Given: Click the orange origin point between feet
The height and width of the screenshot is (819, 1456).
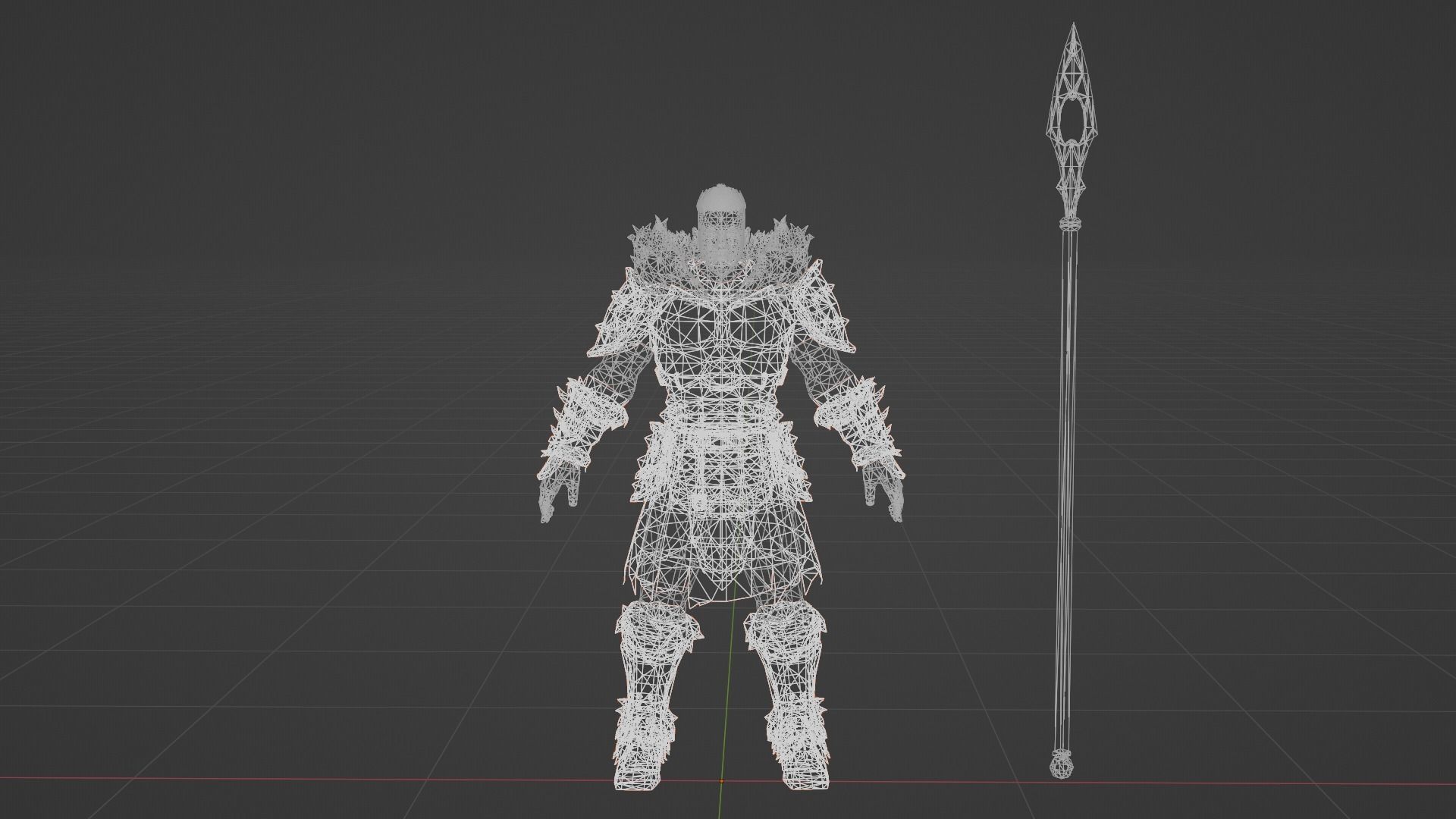Looking at the screenshot, I should (x=721, y=780).
